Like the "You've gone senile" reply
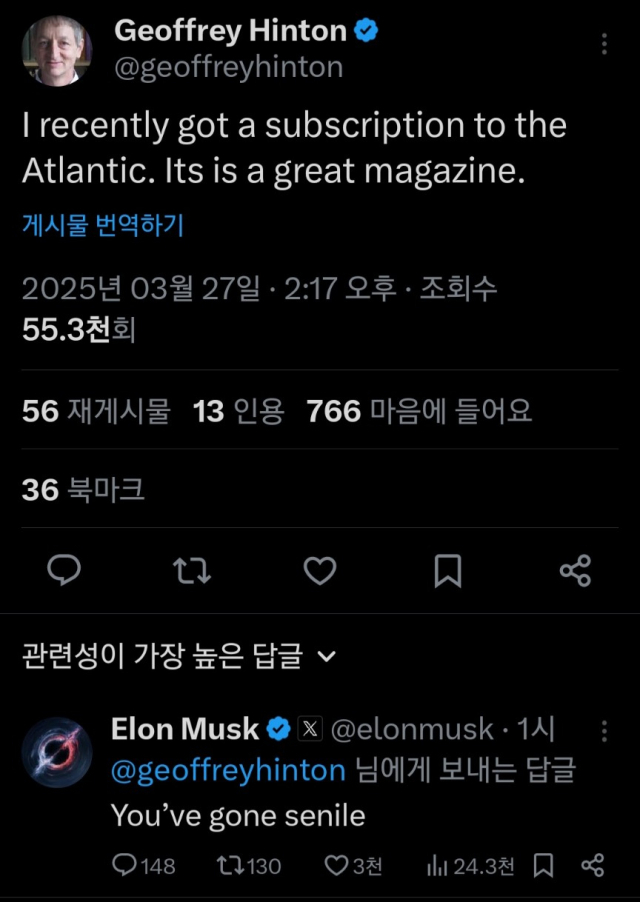The image size is (640, 902). point(338,865)
